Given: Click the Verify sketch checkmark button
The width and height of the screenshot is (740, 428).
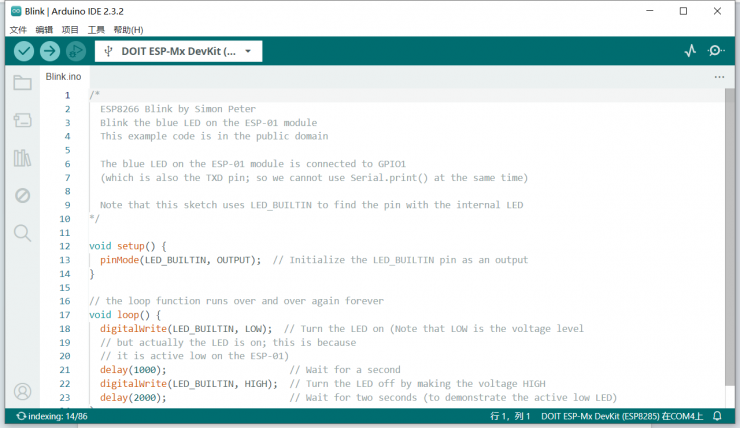Looking at the screenshot, I should 24,51.
